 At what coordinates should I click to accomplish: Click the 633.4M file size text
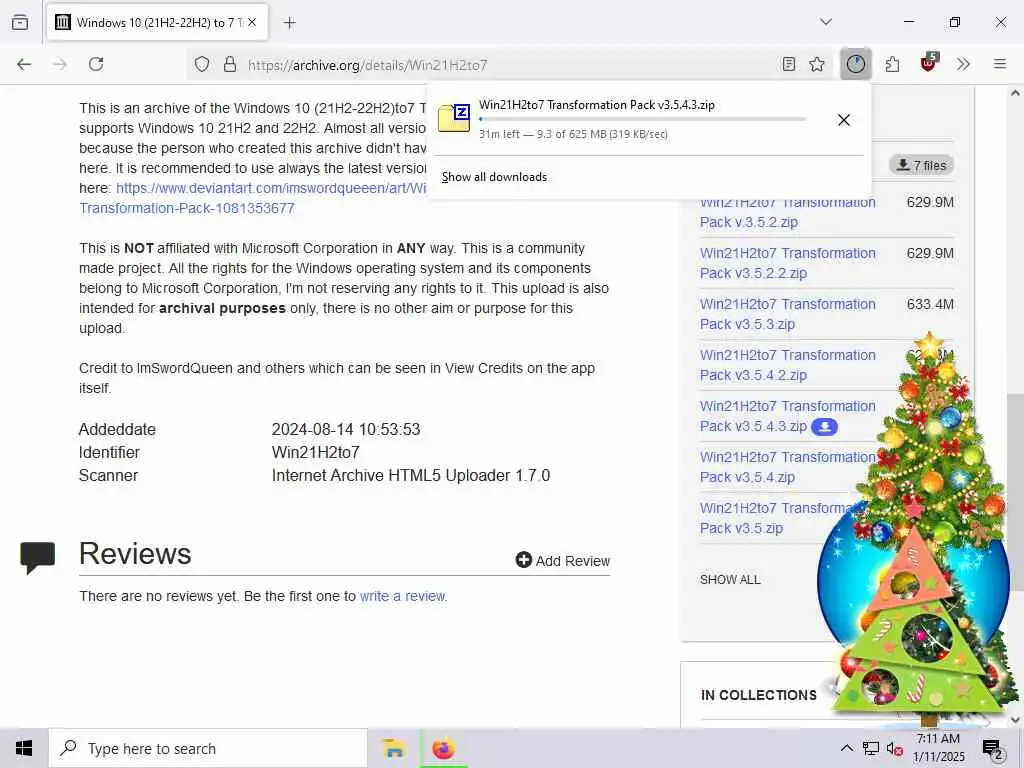click(x=930, y=304)
